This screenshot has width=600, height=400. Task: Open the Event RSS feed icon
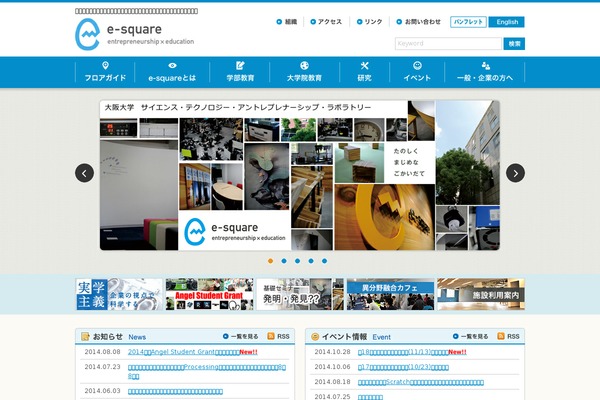coord(501,336)
